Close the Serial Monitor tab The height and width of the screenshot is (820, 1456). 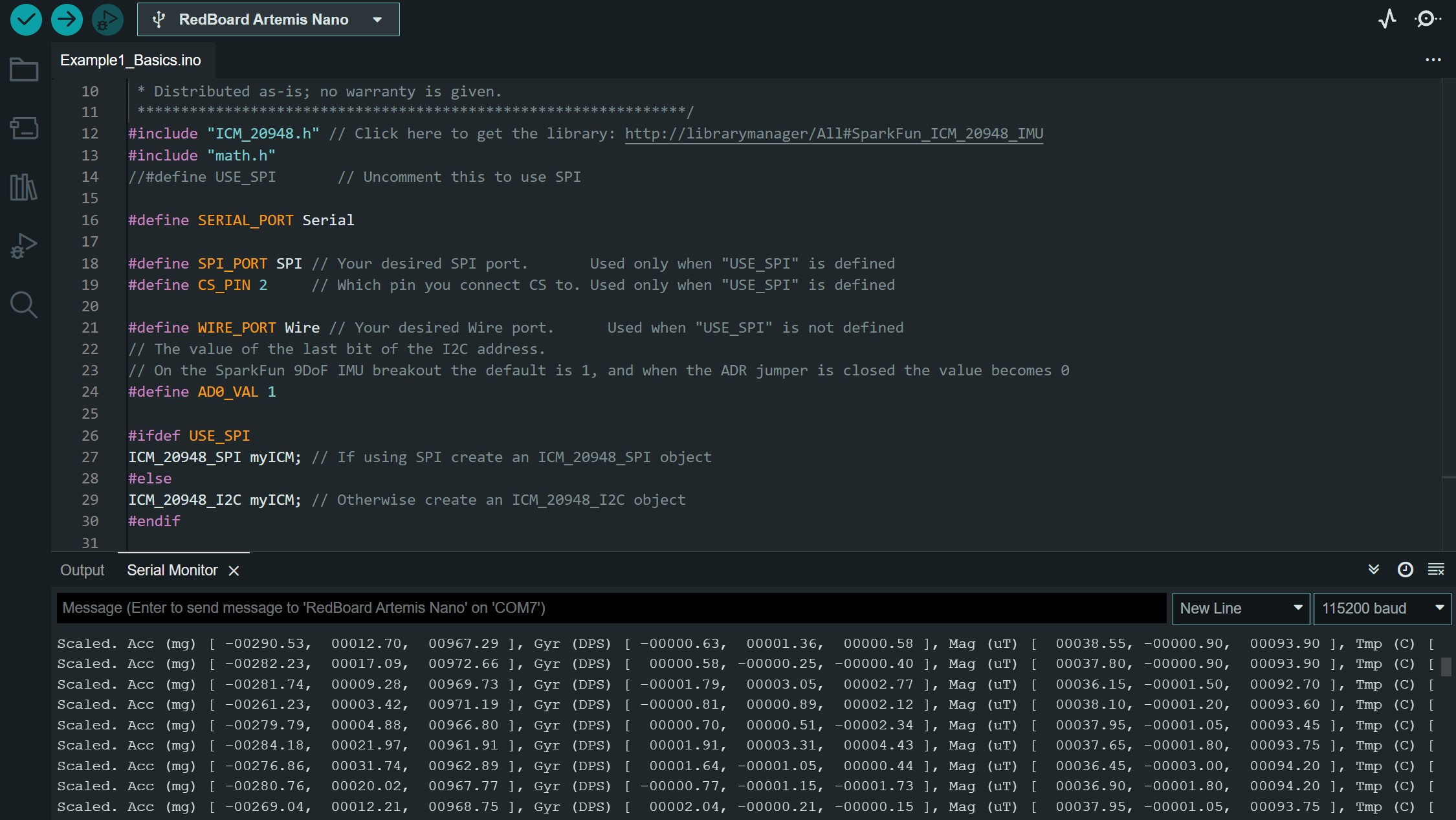pos(234,571)
